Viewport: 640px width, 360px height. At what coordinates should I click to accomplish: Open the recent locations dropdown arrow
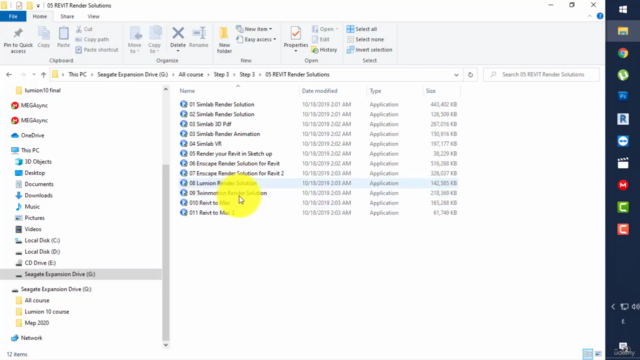pyautogui.click(x=33, y=75)
